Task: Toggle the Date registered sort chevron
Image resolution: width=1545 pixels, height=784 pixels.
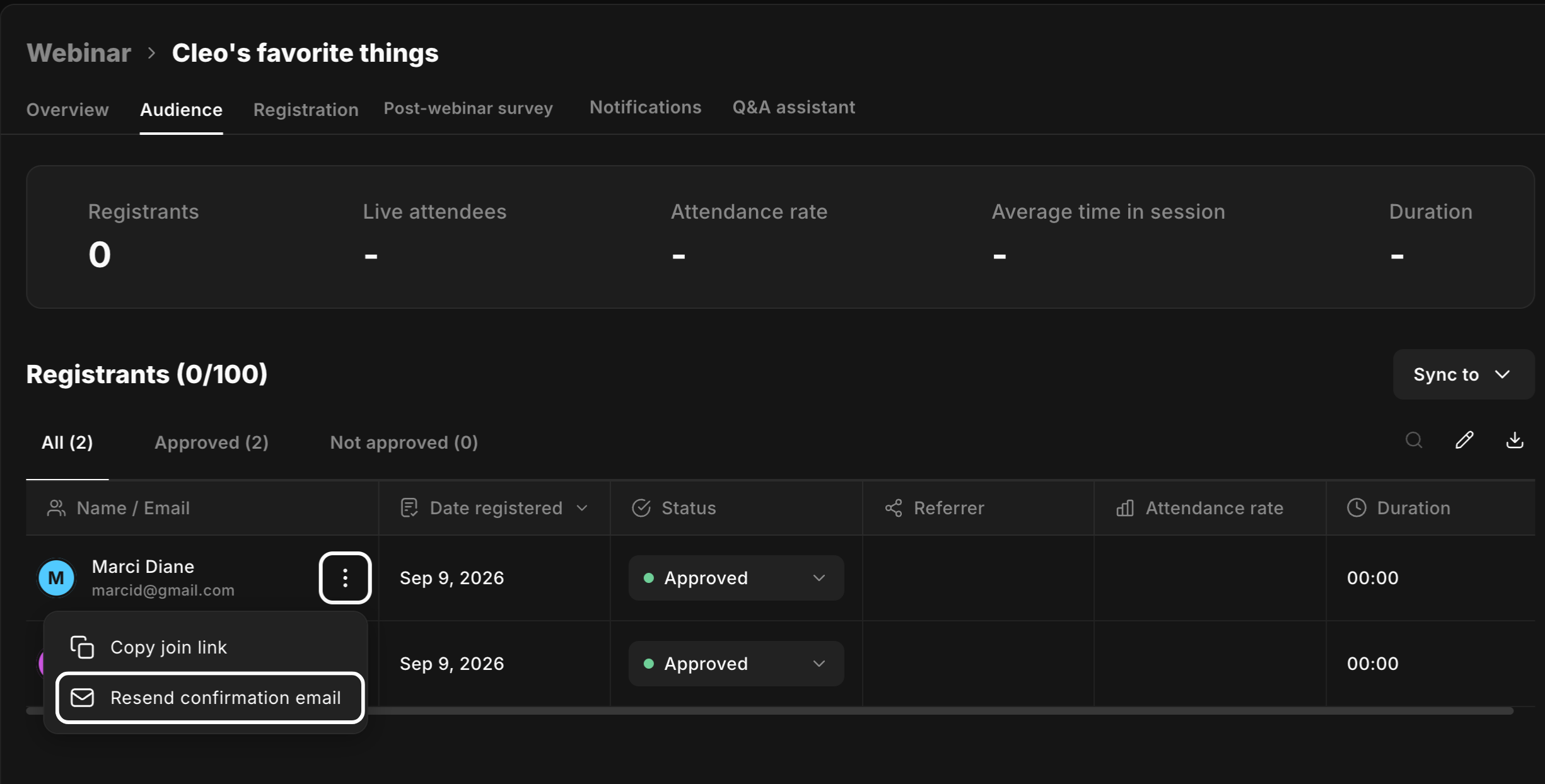Action: [x=582, y=508]
